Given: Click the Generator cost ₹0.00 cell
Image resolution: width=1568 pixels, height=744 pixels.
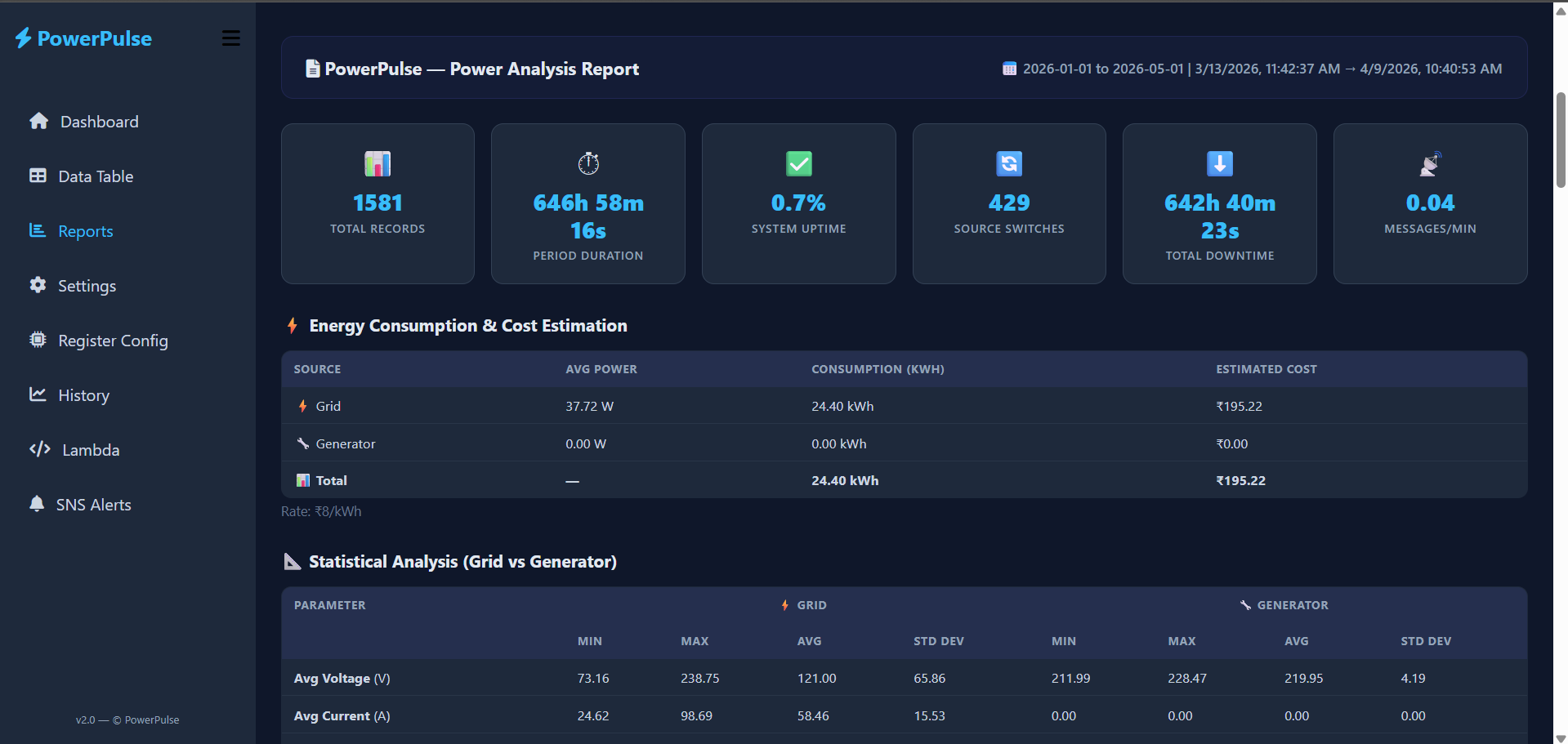Looking at the screenshot, I should pos(1231,443).
